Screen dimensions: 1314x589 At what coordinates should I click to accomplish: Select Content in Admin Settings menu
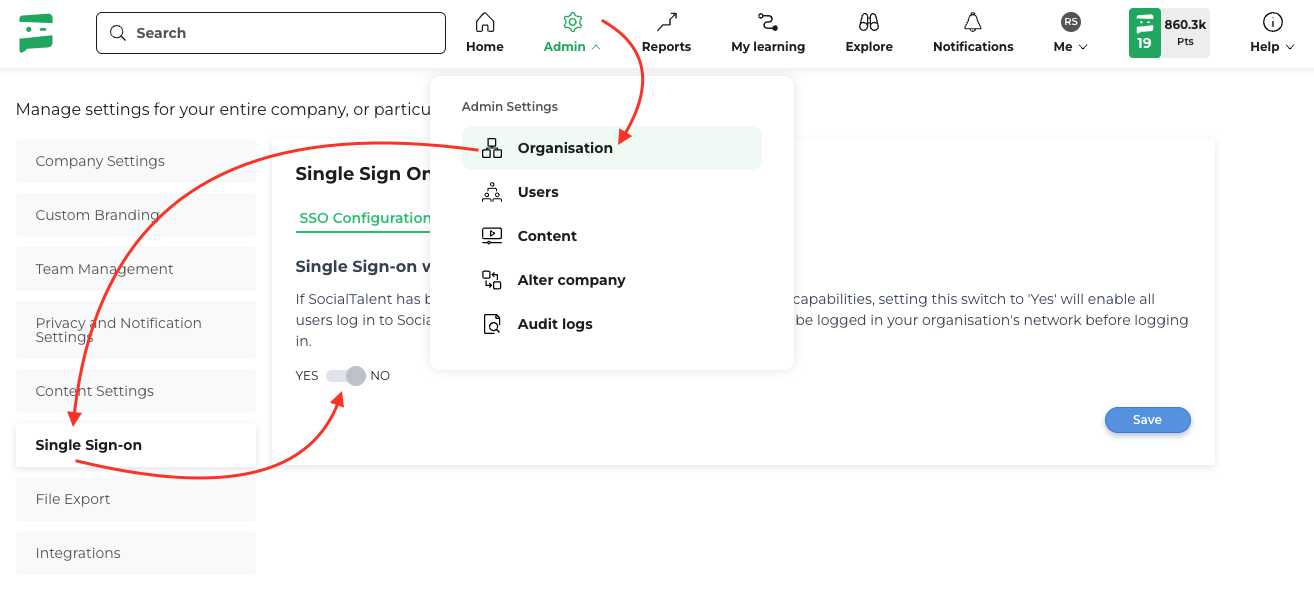coord(612,236)
